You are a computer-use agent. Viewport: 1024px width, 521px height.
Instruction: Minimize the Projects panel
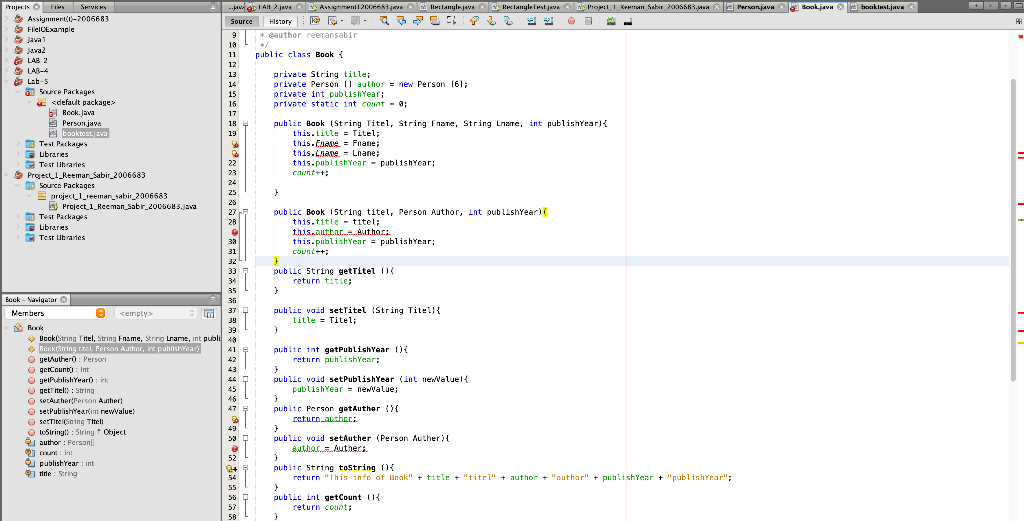(213, 6)
